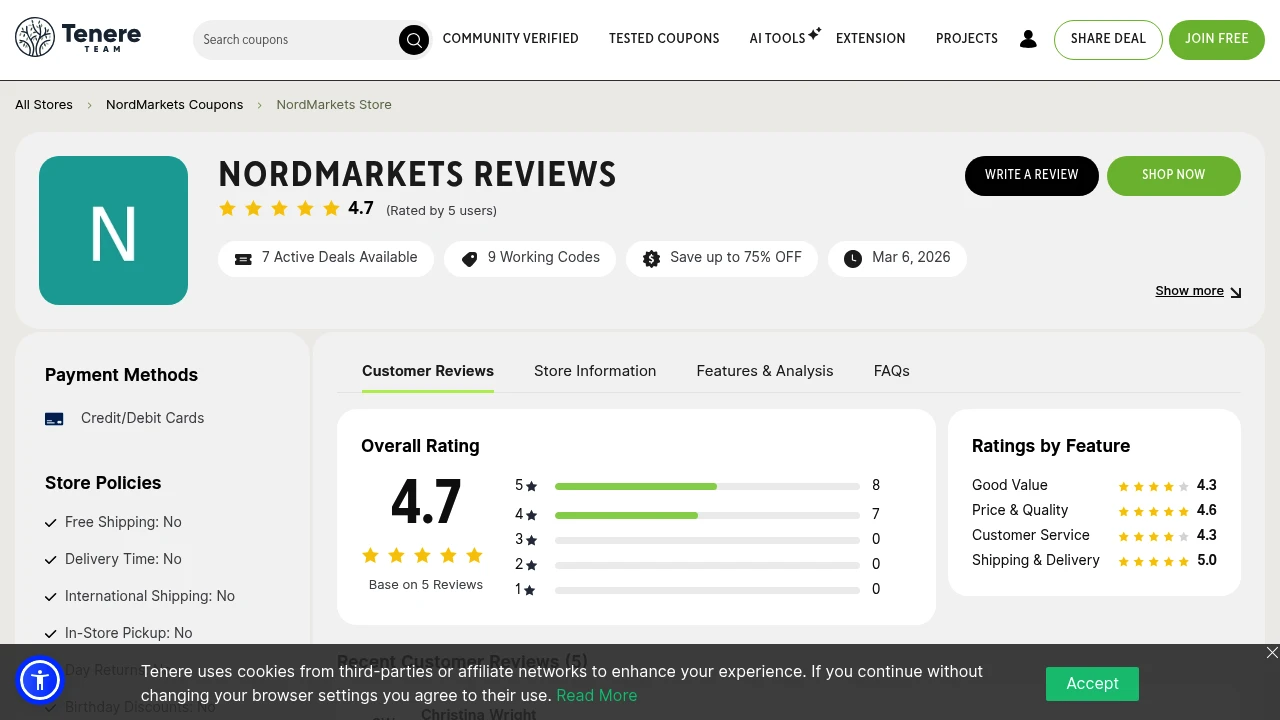The image size is (1280, 720).
Task: Click the Free Shipping checkmark icon
Action: pyautogui.click(x=51, y=523)
